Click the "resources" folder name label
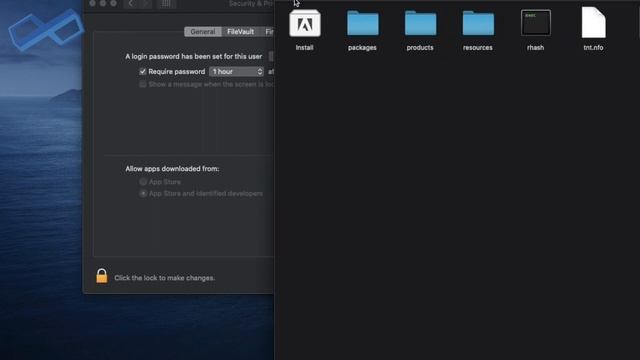The height and width of the screenshot is (360, 640). (x=478, y=48)
